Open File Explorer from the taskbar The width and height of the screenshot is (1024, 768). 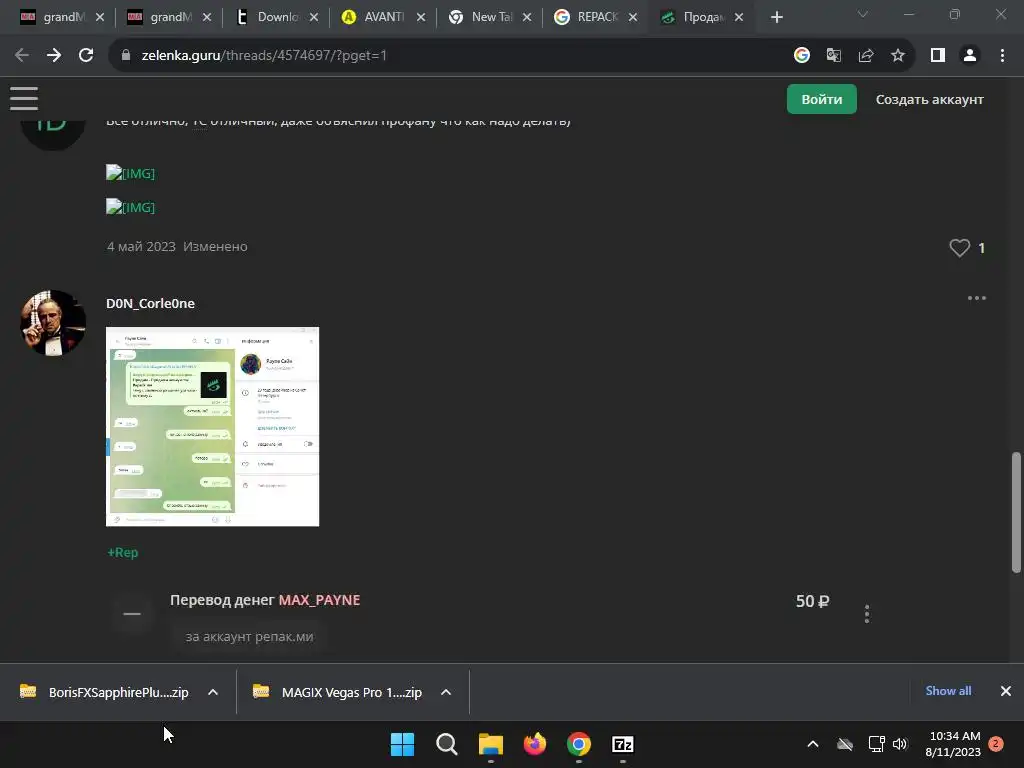[x=490, y=744]
